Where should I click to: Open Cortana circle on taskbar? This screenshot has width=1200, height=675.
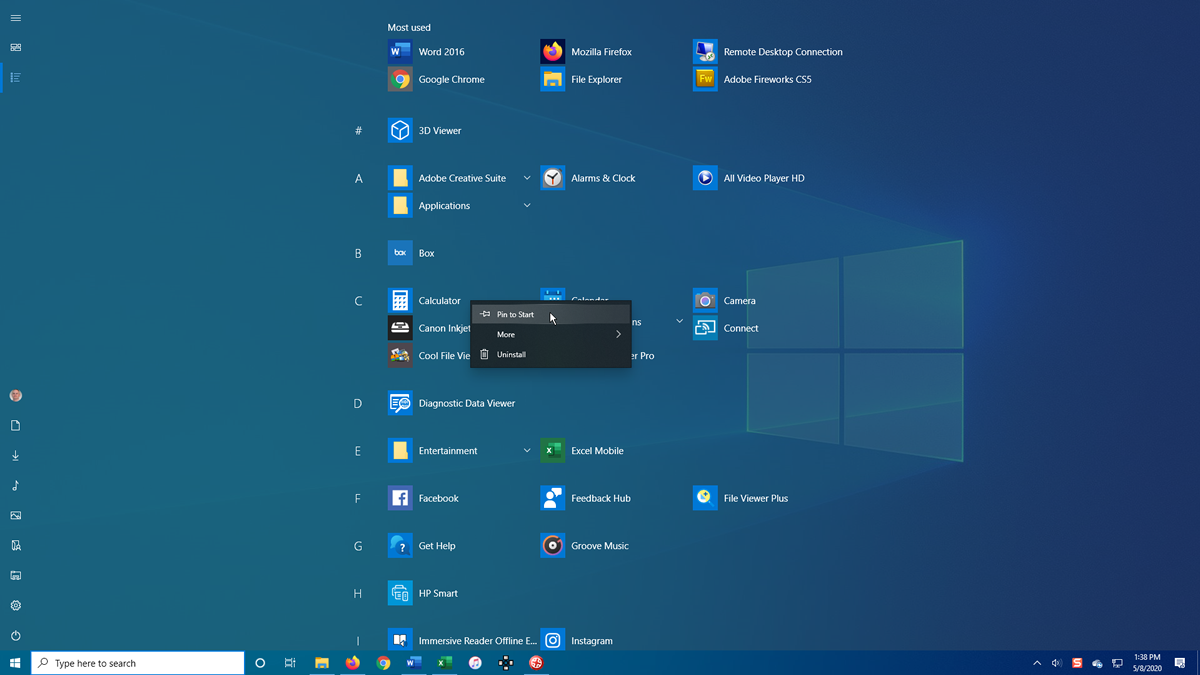pos(260,663)
